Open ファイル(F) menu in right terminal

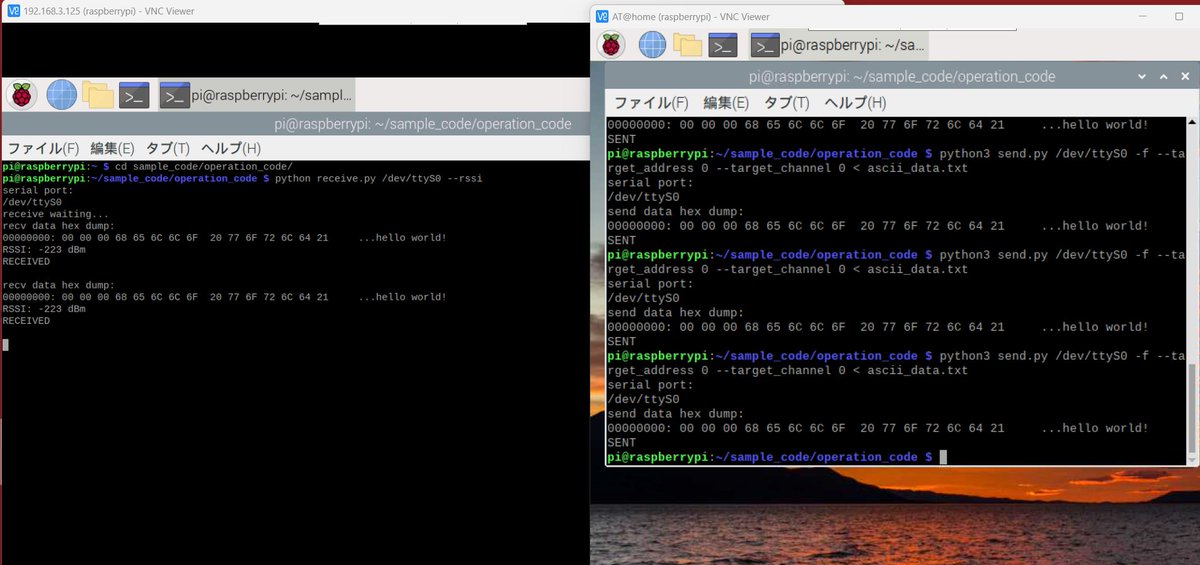(651, 102)
